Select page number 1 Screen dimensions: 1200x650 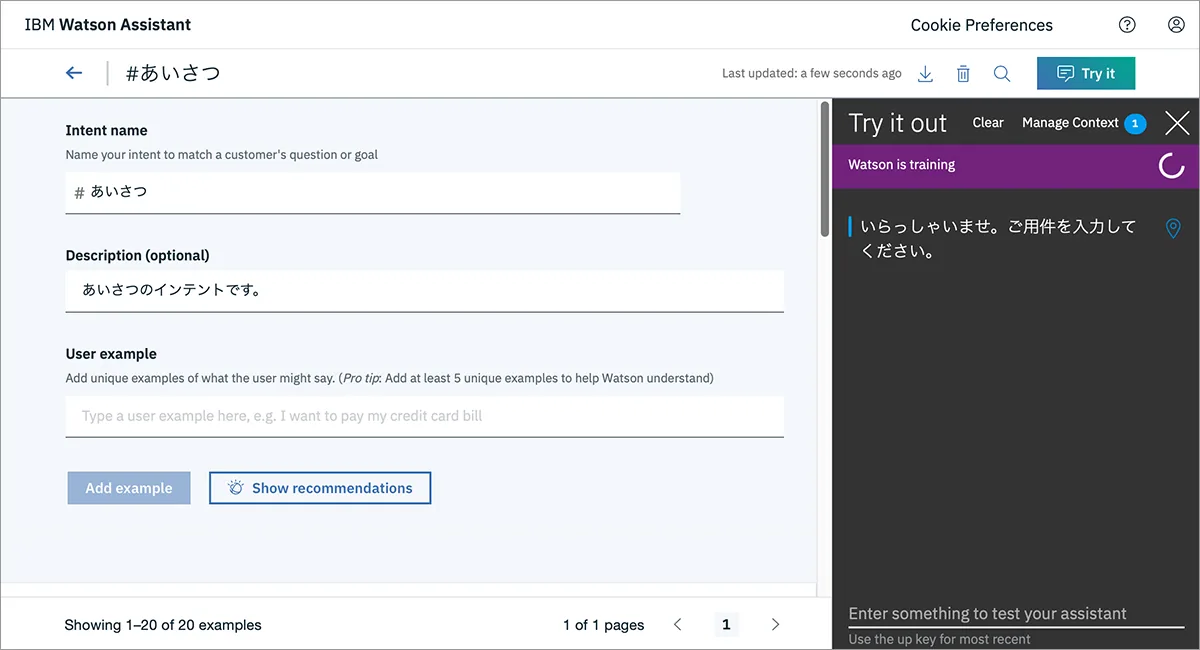click(x=726, y=624)
